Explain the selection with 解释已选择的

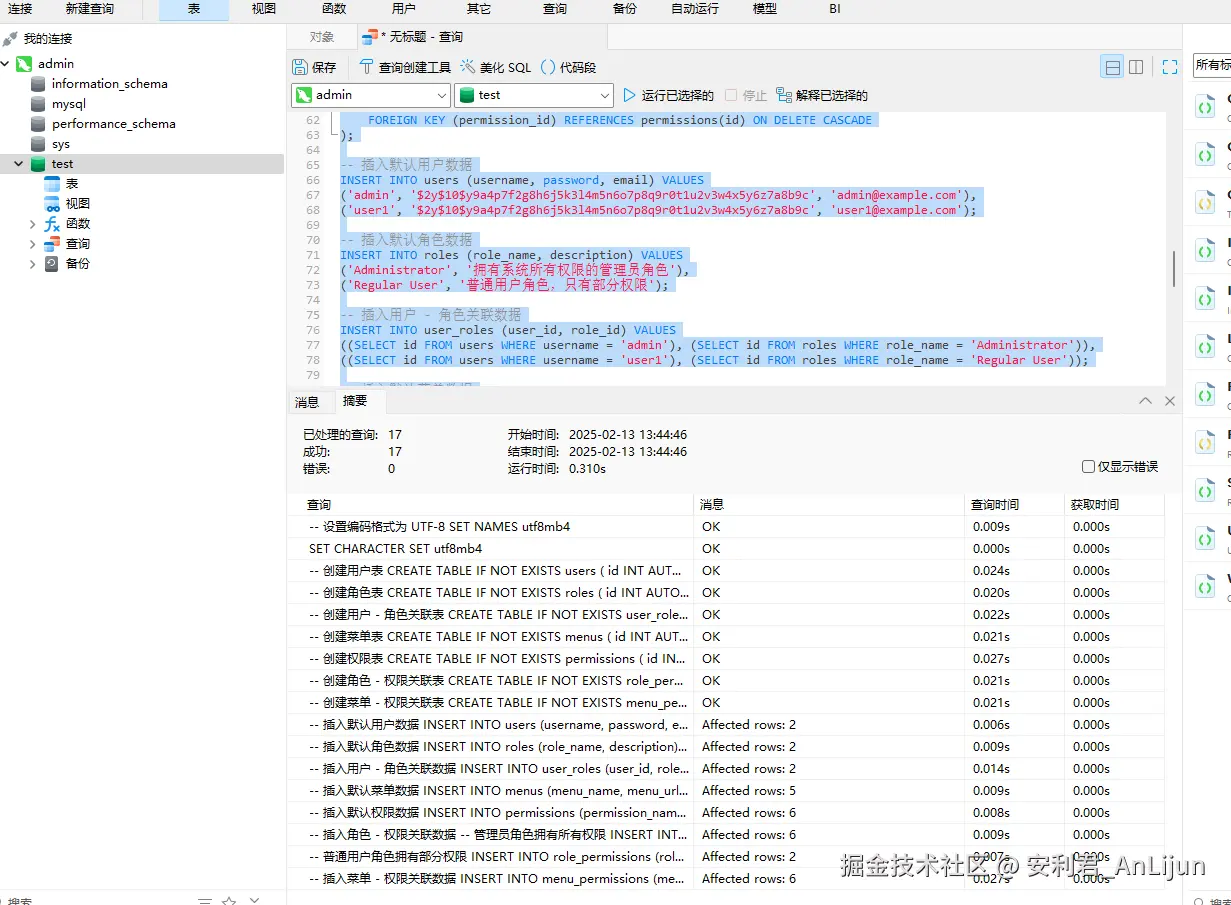(822, 95)
